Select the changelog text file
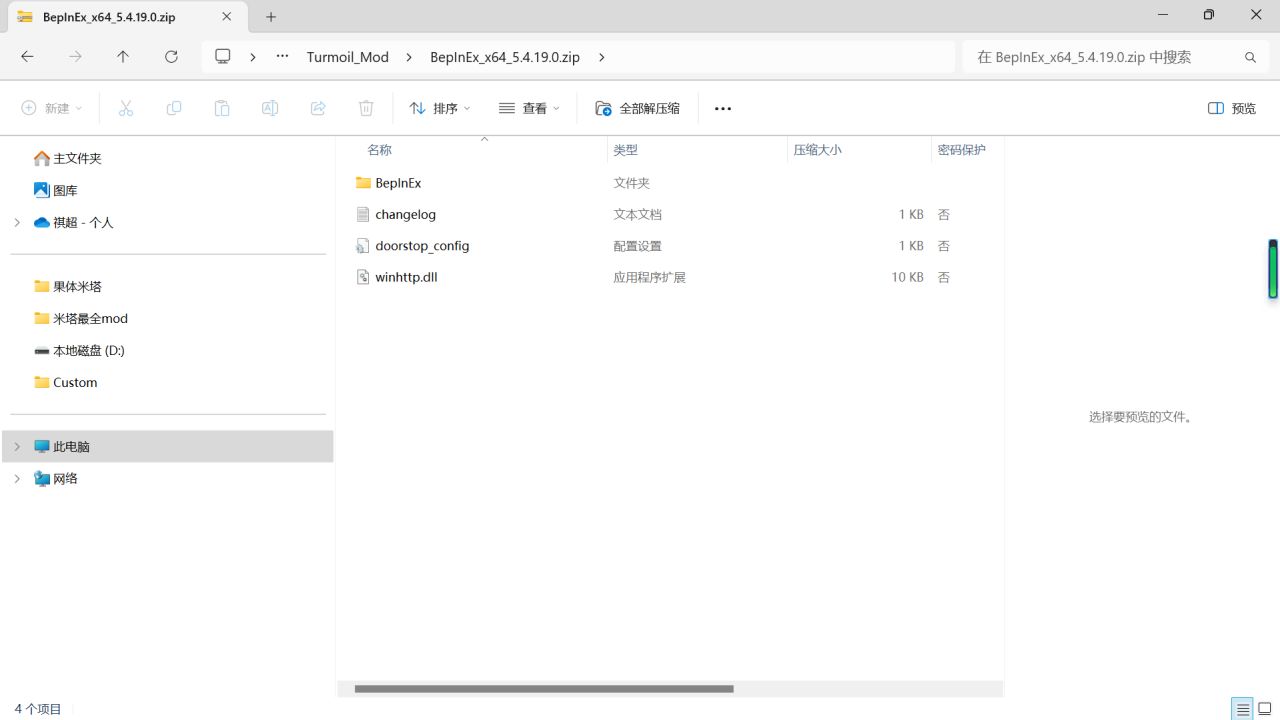This screenshot has width=1280, height=720. pyautogui.click(x=668, y=214)
